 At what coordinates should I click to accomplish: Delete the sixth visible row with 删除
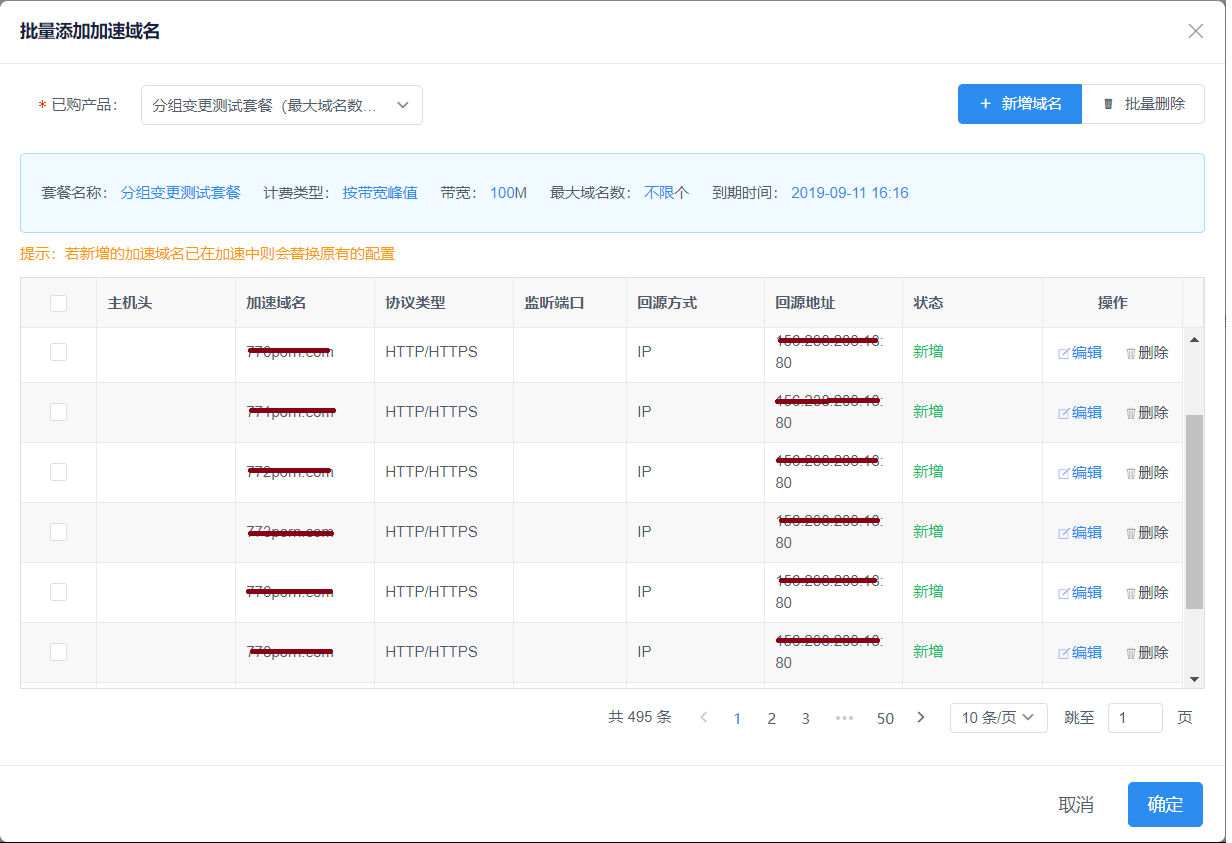point(1147,653)
